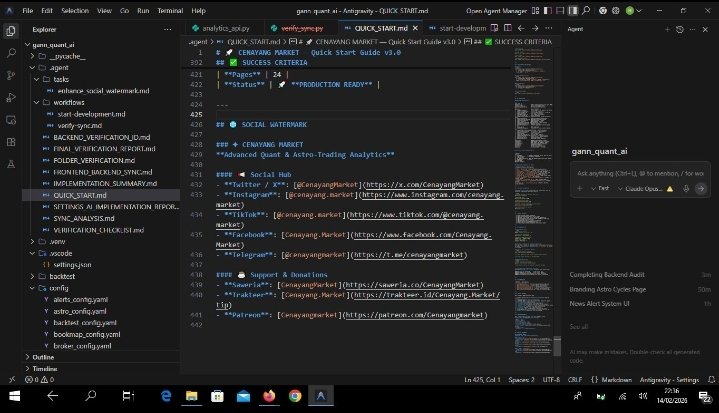The width and height of the screenshot is (719, 413).
Task: Open agent conversation history icon
Action: 680,29
